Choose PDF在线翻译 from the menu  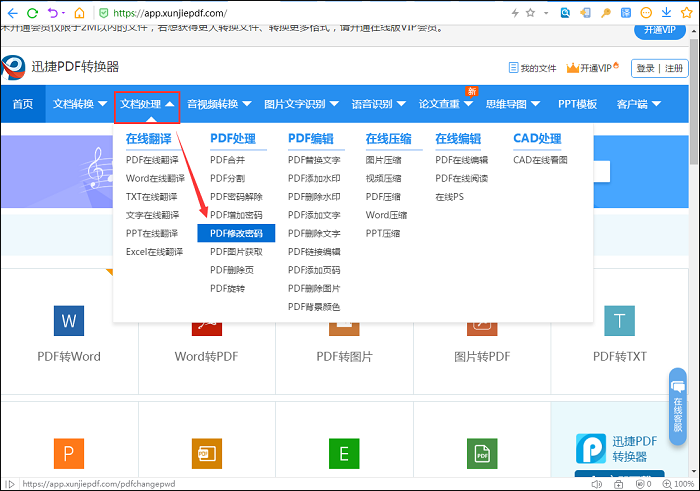(152, 160)
